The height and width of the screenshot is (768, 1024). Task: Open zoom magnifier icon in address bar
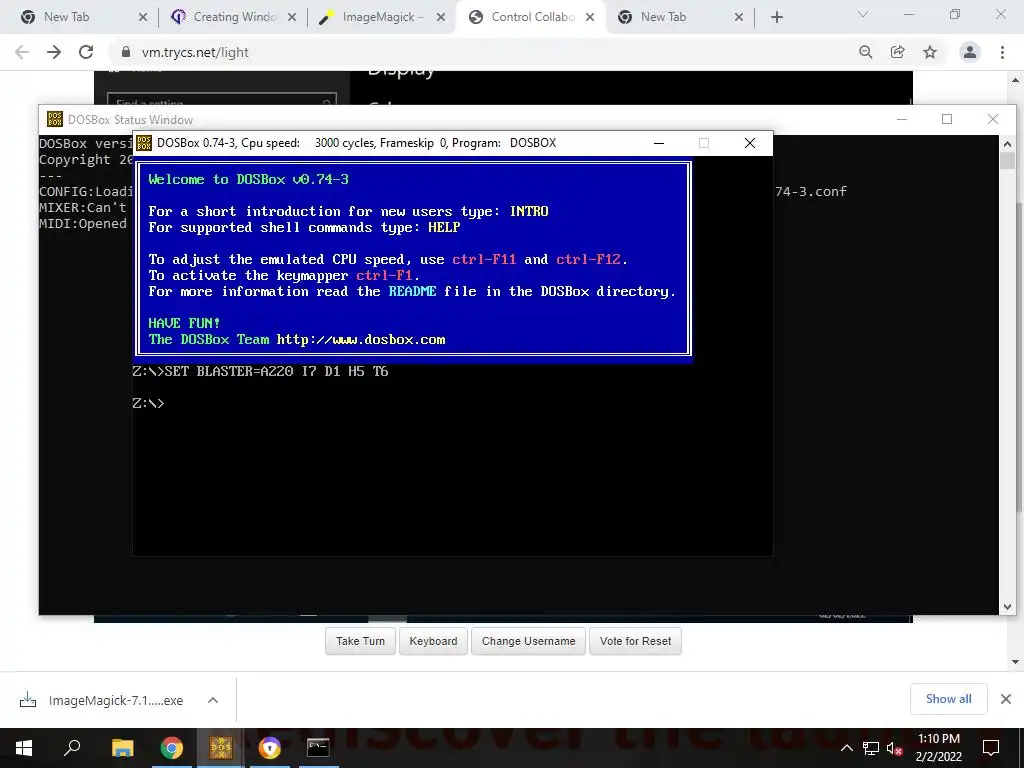coord(865,52)
